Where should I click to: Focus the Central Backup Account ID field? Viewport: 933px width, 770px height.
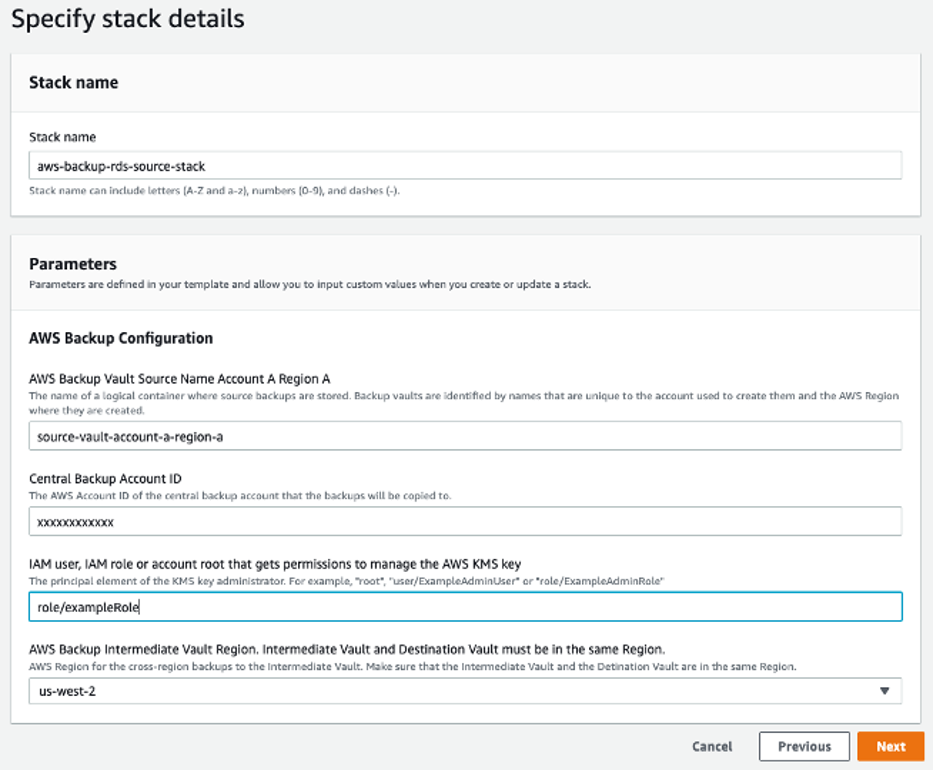[x=465, y=521]
